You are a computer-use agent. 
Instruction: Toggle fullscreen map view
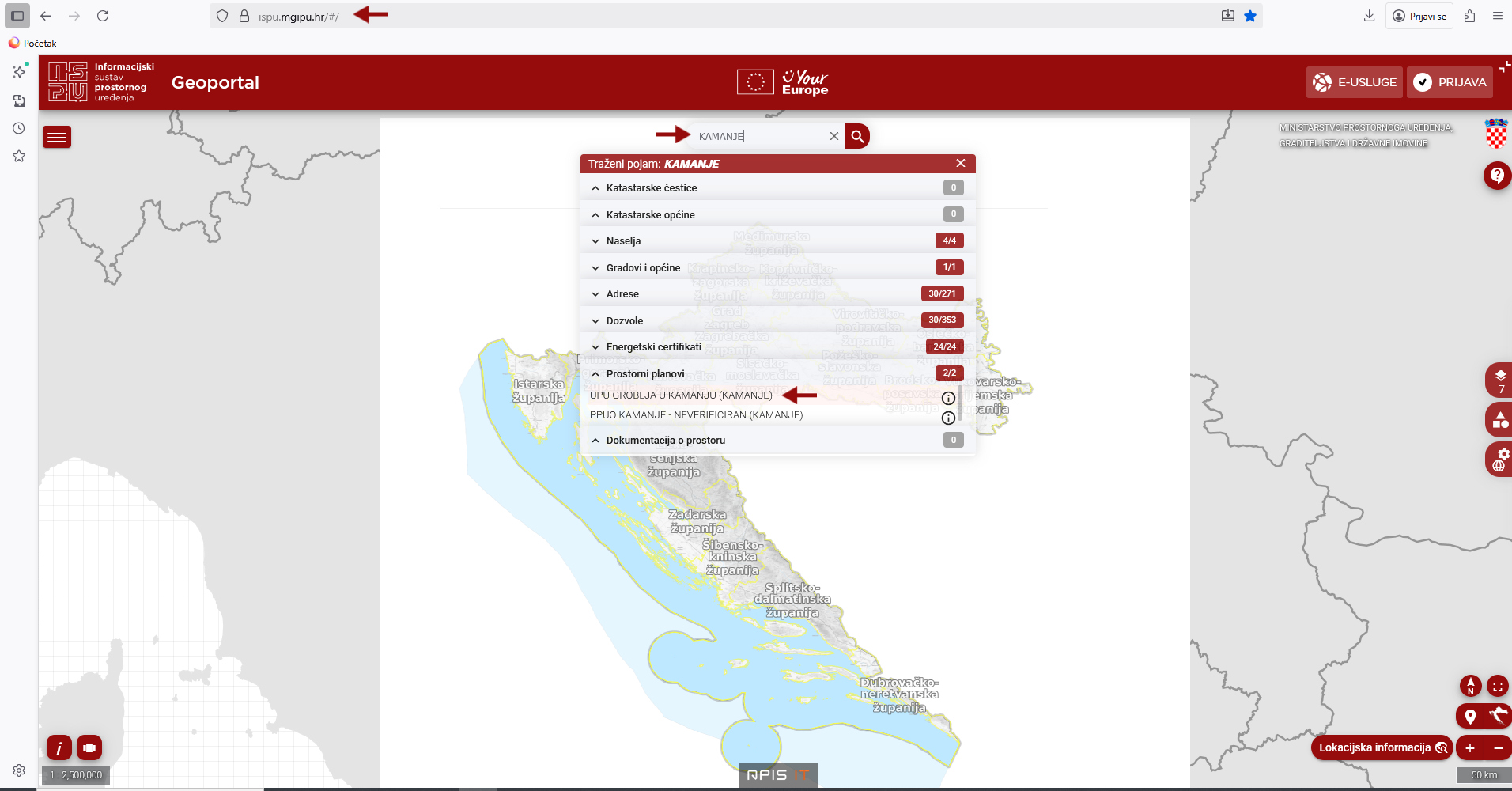[x=1498, y=686]
